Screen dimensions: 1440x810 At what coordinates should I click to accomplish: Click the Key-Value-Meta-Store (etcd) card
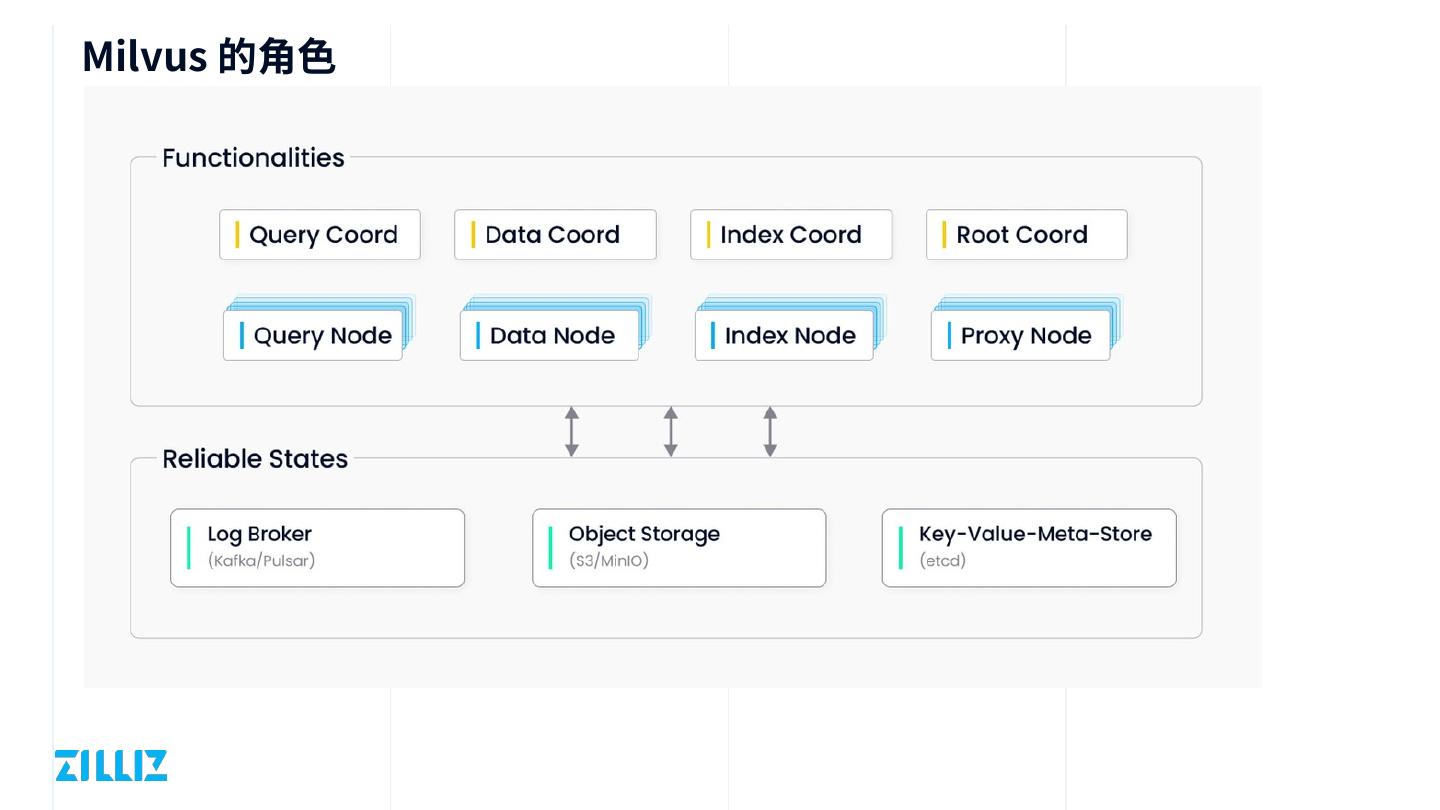1029,548
